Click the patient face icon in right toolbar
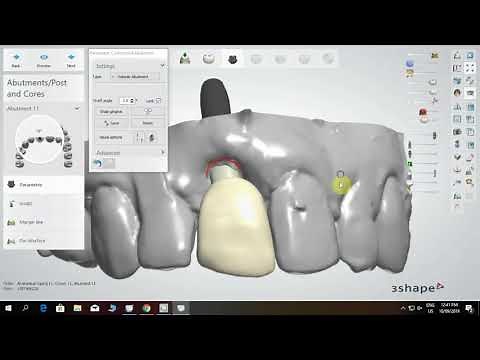The image size is (480, 360). (x=457, y=92)
